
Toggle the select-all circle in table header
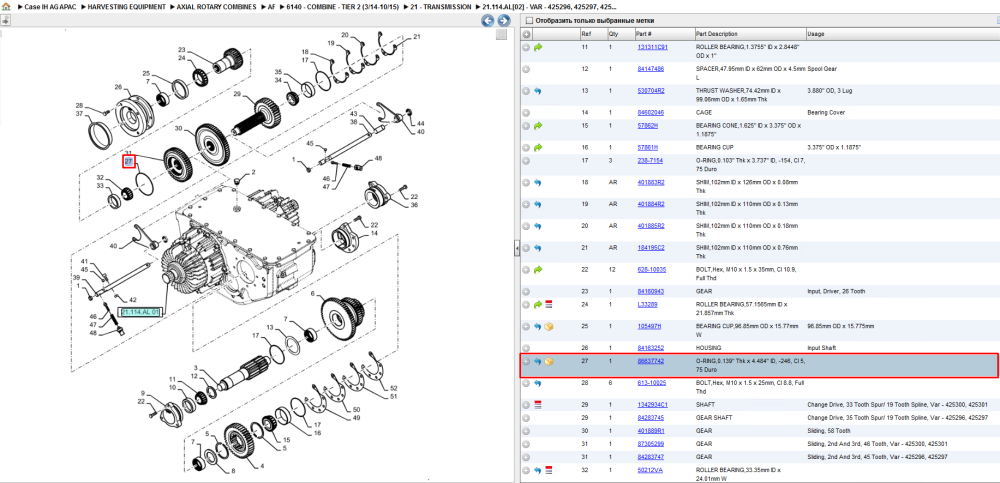click(x=527, y=34)
